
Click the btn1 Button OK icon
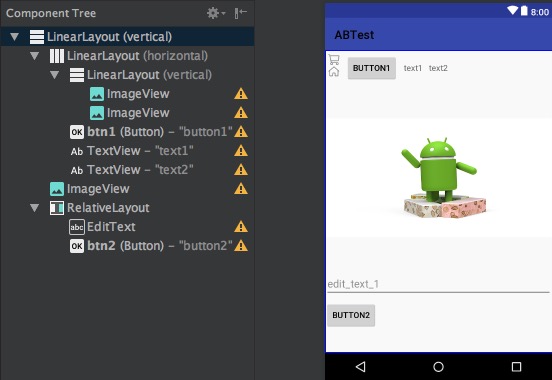77,132
